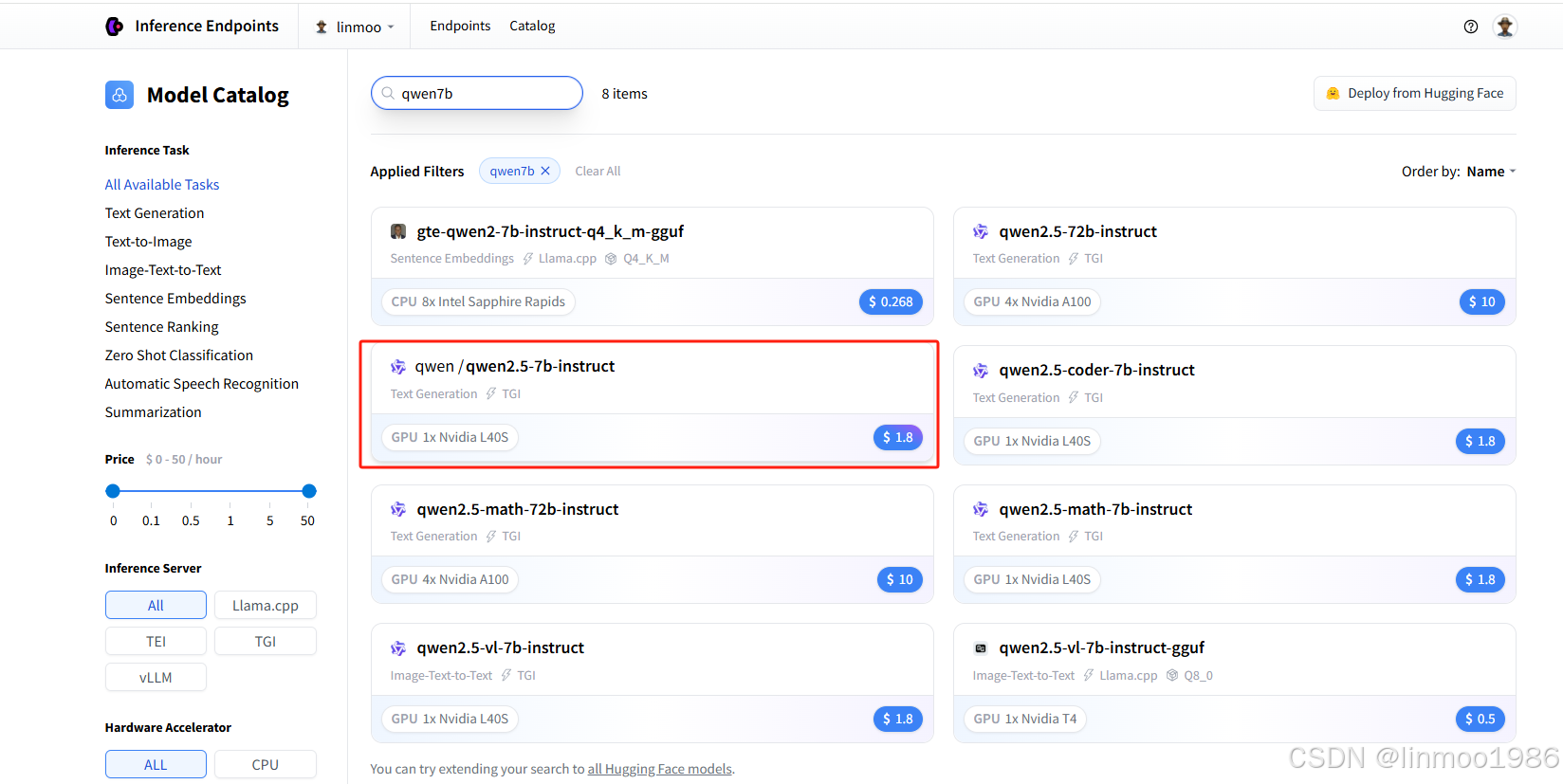Click the gte-qwen2-7b-instruct model avatar icon
This screenshot has width=1563, height=784.
pyautogui.click(x=398, y=231)
